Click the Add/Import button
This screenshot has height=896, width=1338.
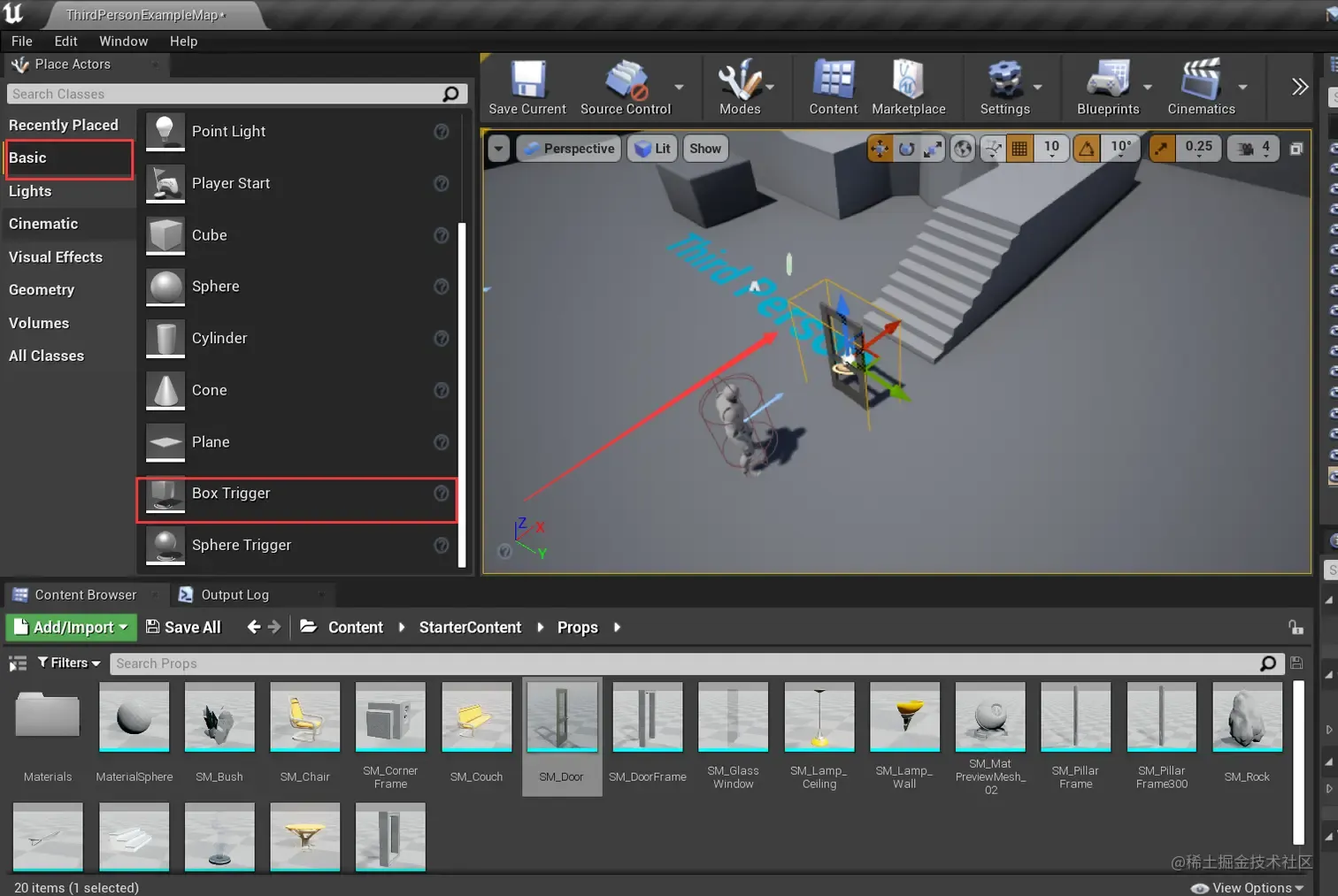[x=72, y=627]
